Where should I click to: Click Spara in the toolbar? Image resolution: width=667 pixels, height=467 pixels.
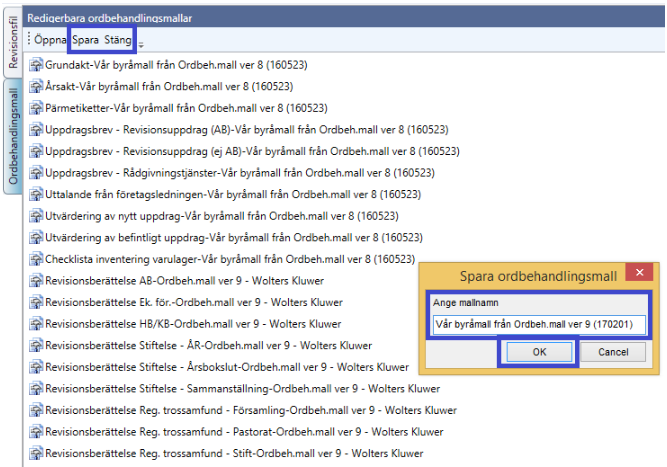(86, 40)
